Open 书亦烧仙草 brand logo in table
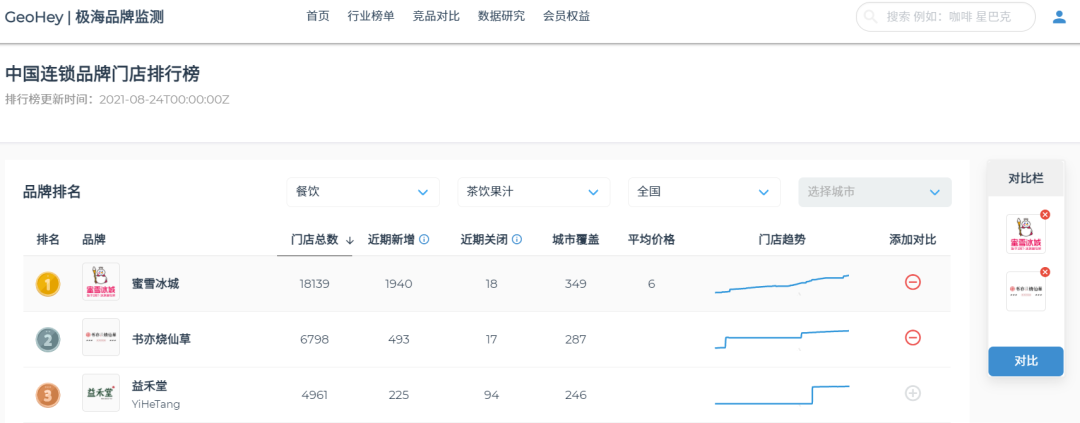 [101, 338]
